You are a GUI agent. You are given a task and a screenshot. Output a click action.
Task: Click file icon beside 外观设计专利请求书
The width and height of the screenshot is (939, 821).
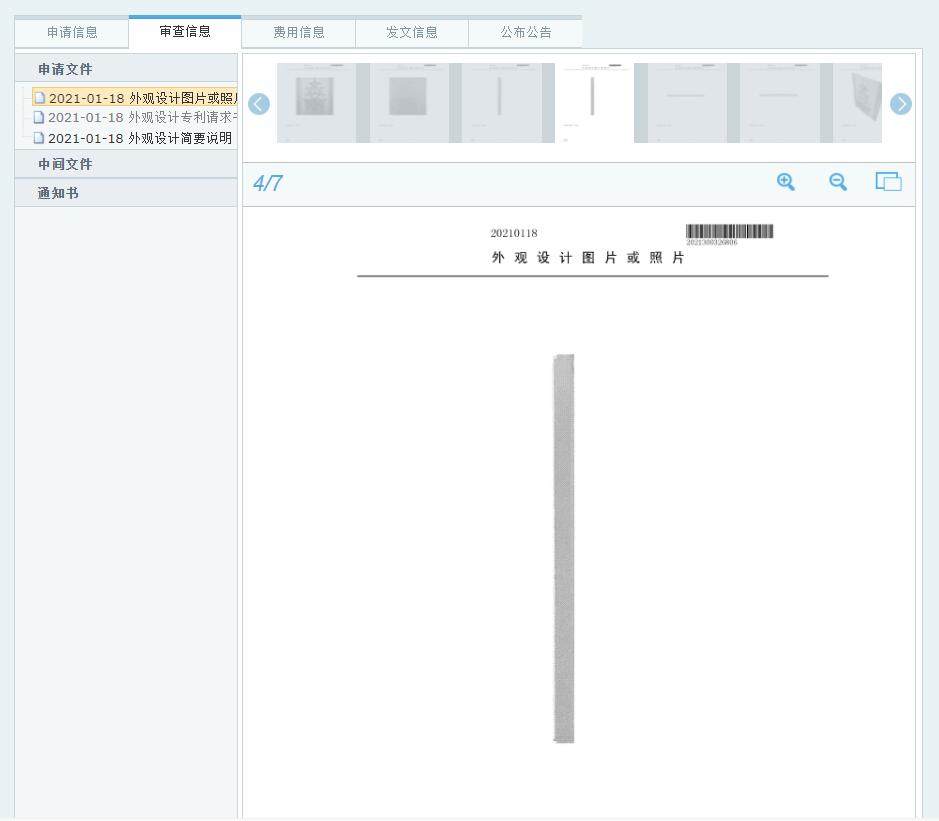pos(40,118)
